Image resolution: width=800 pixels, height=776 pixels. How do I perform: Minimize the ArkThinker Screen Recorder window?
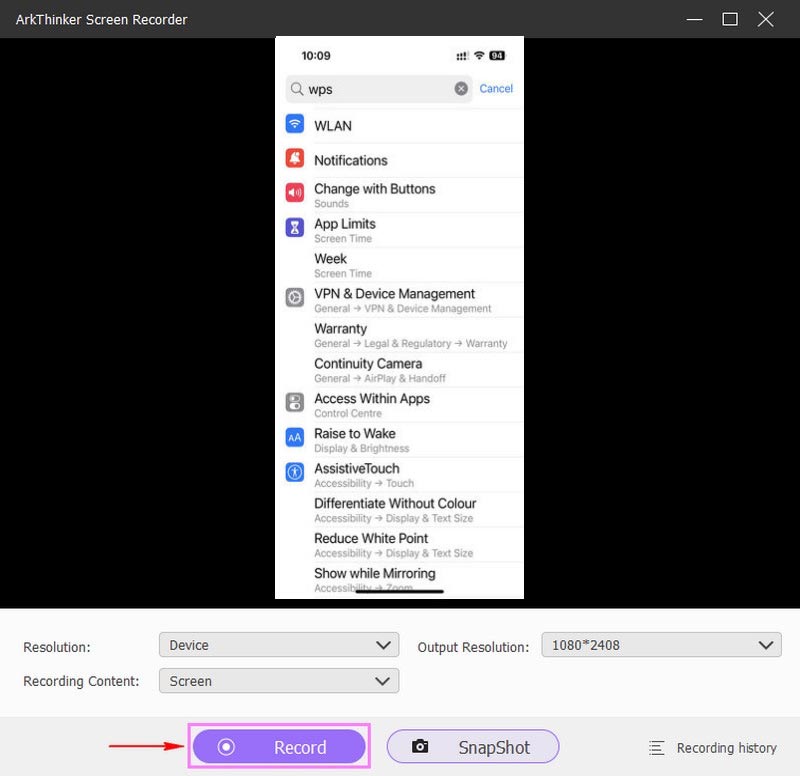pyautogui.click(x=694, y=19)
